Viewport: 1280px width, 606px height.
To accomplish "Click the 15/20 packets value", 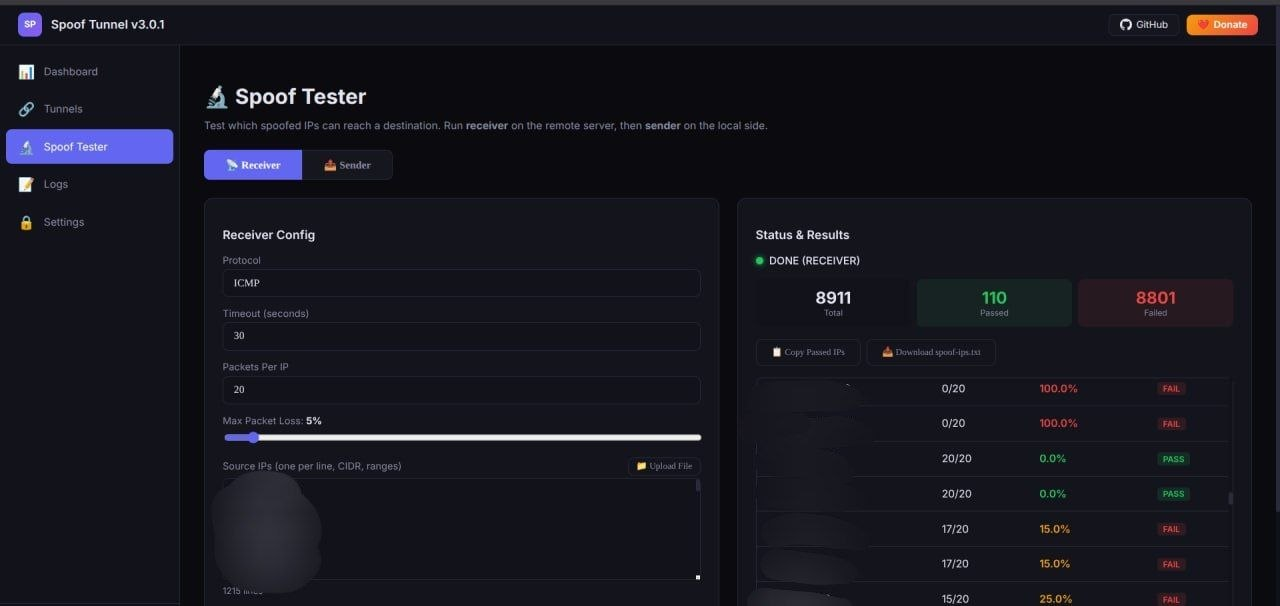I will tap(955, 599).
